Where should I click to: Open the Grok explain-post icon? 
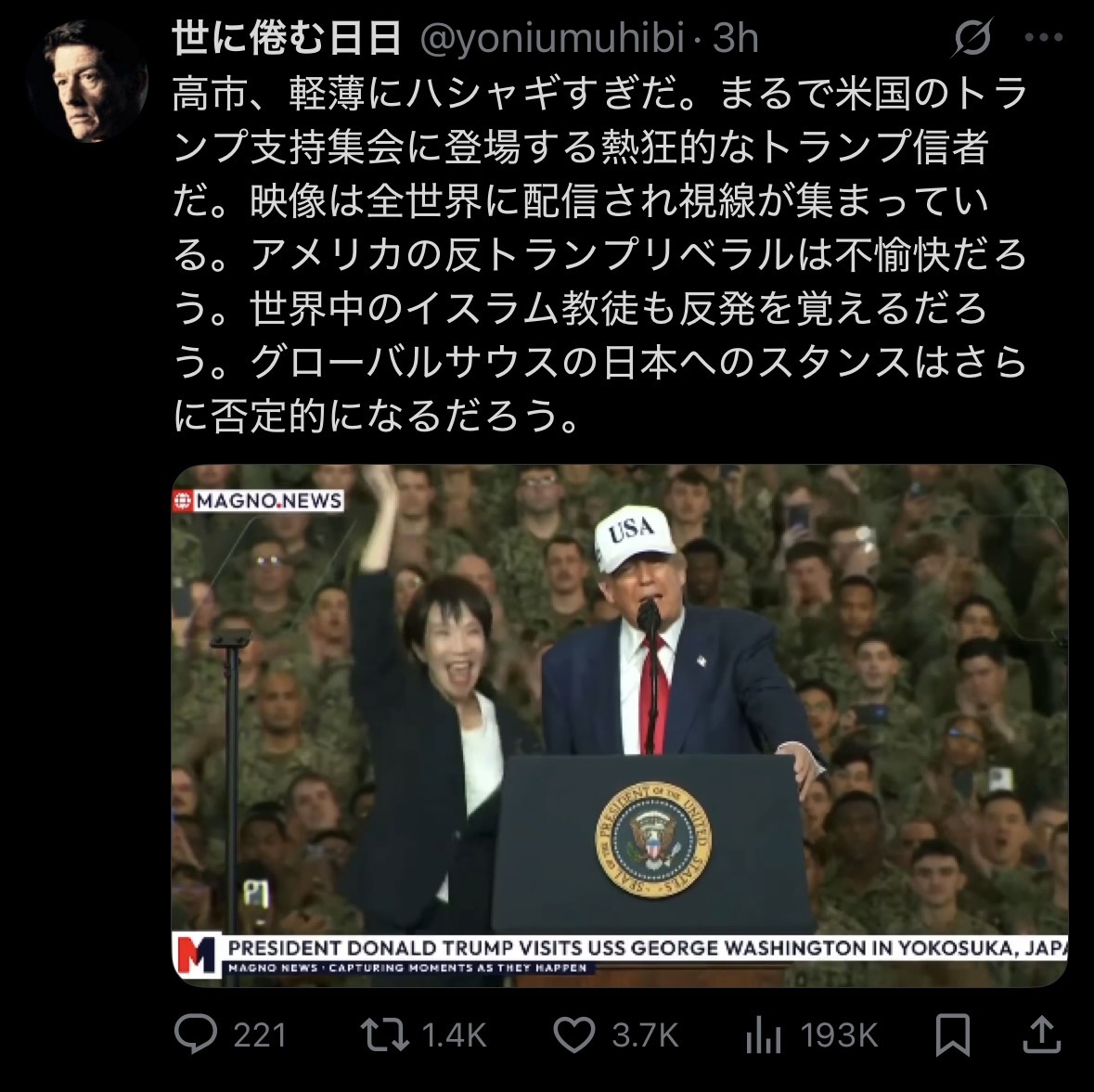(972, 38)
